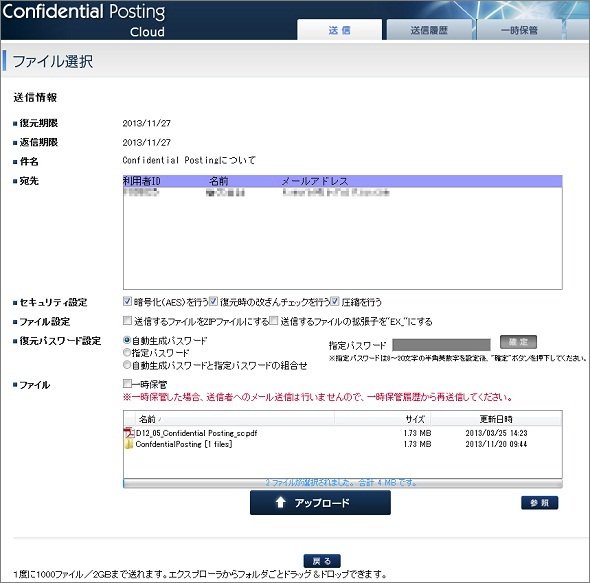The height and width of the screenshot is (583, 590).
Task: Toggle the 圧縮を行う checkbox
Action: [x=335, y=301]
